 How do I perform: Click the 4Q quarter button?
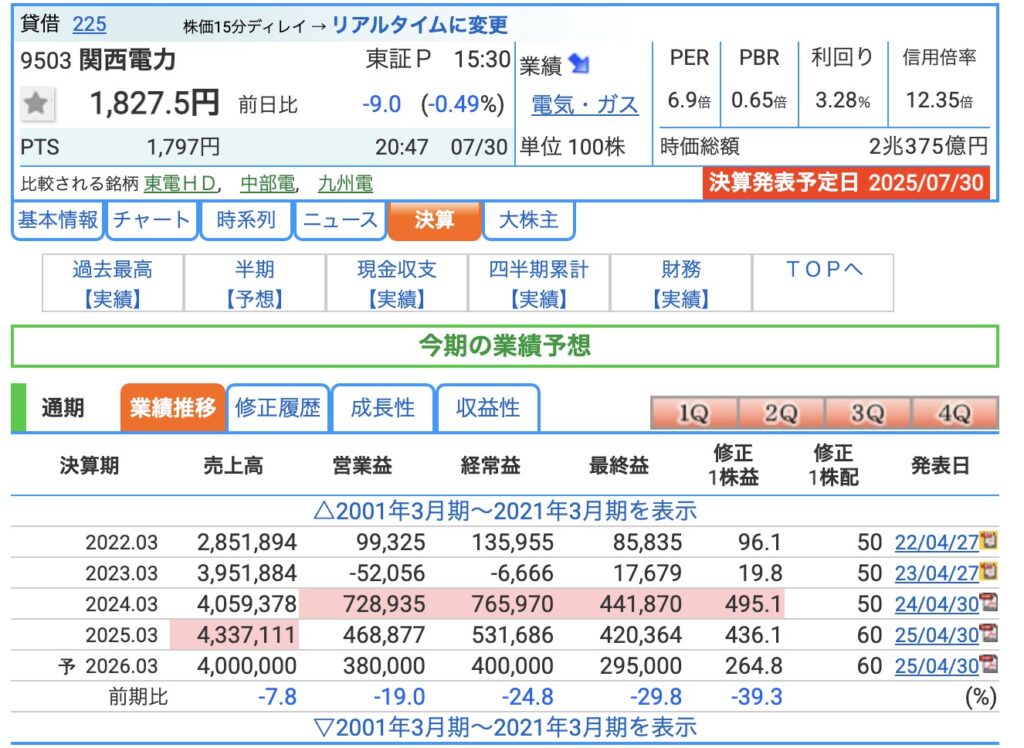(x=955, y=413)
